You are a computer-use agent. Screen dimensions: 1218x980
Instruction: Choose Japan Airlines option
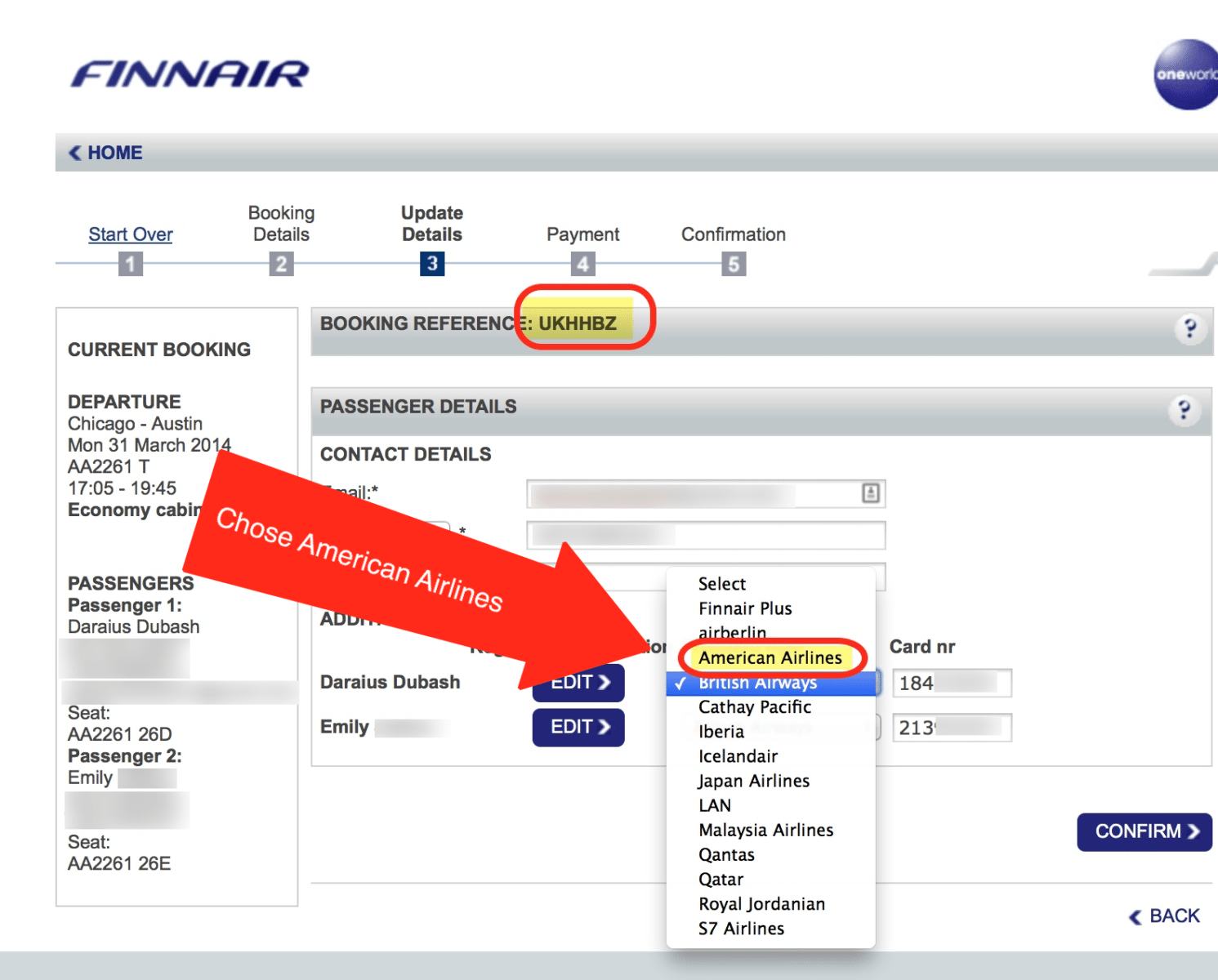point(770,781)
